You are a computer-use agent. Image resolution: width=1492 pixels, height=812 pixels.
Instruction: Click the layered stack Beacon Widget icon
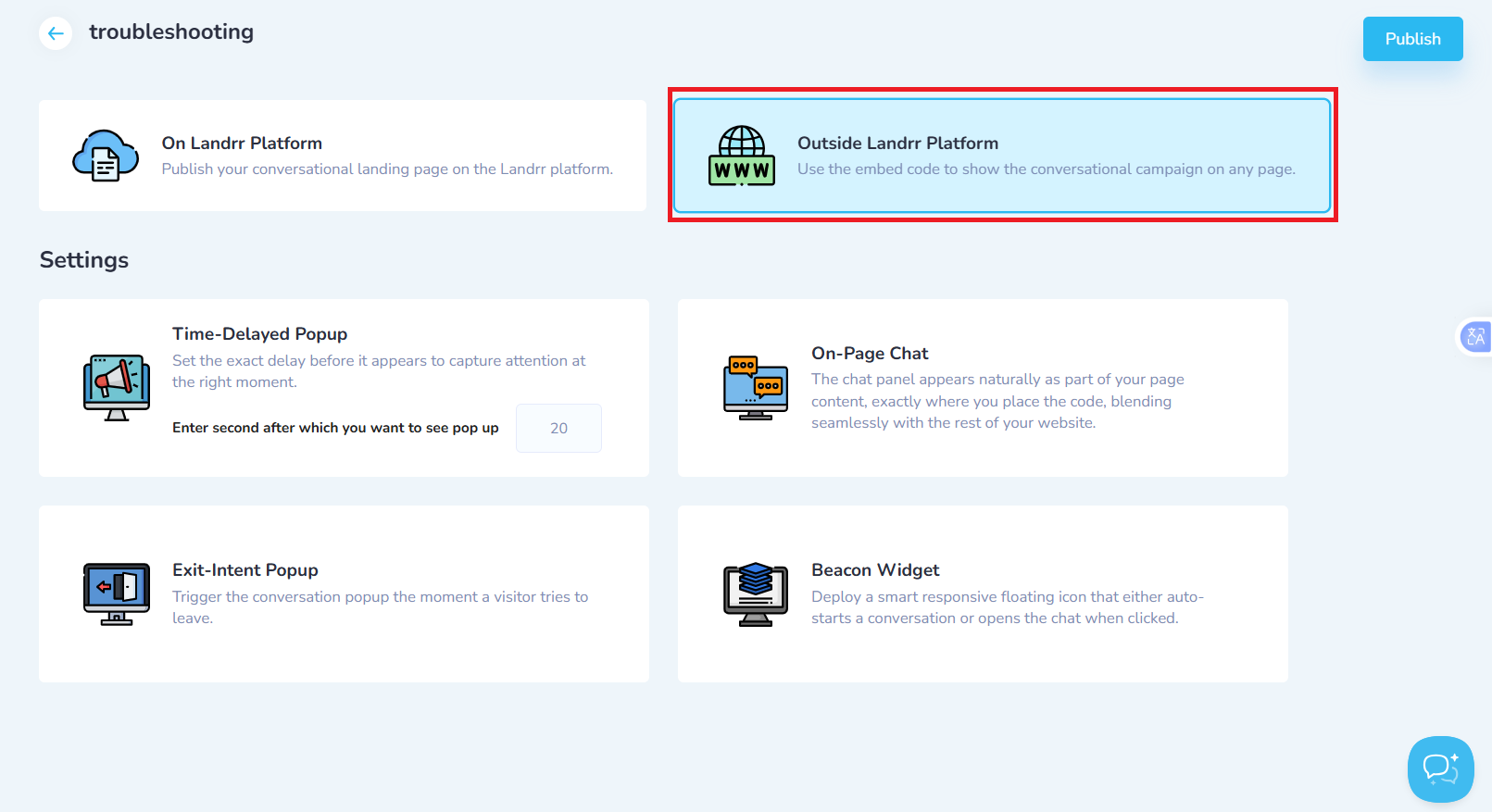(756, 594)
